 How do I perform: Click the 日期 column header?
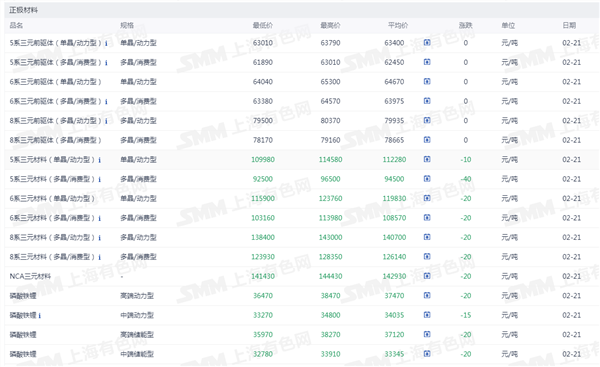pos(569,25)
